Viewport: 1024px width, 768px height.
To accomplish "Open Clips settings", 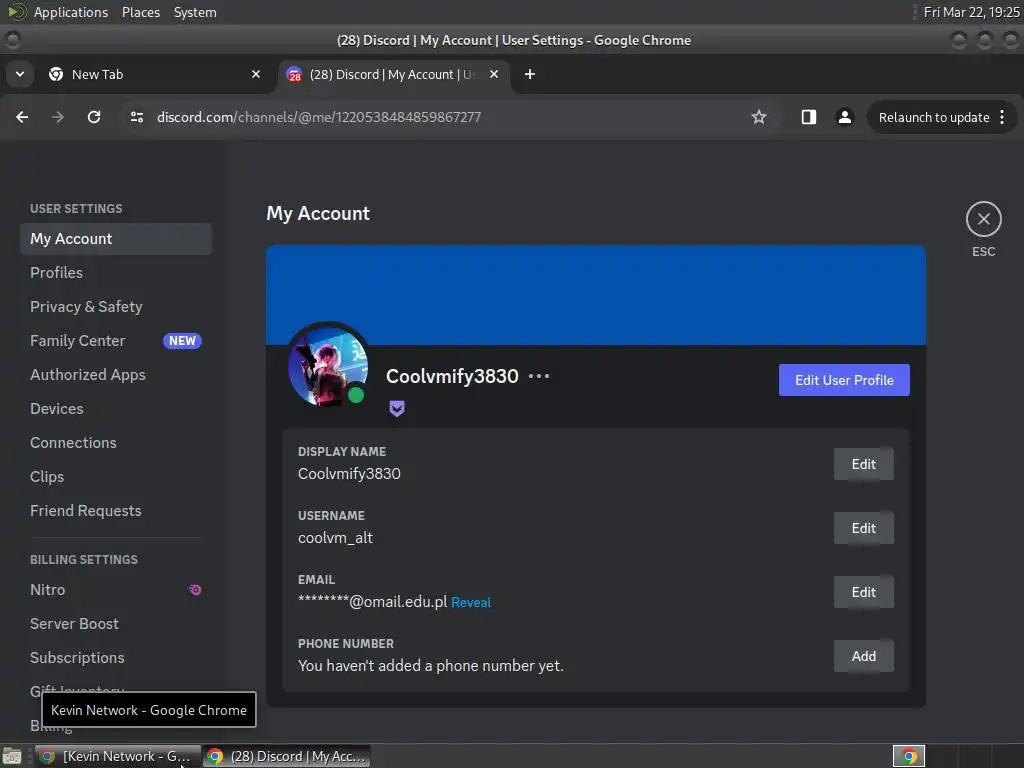I will (116, 477).
